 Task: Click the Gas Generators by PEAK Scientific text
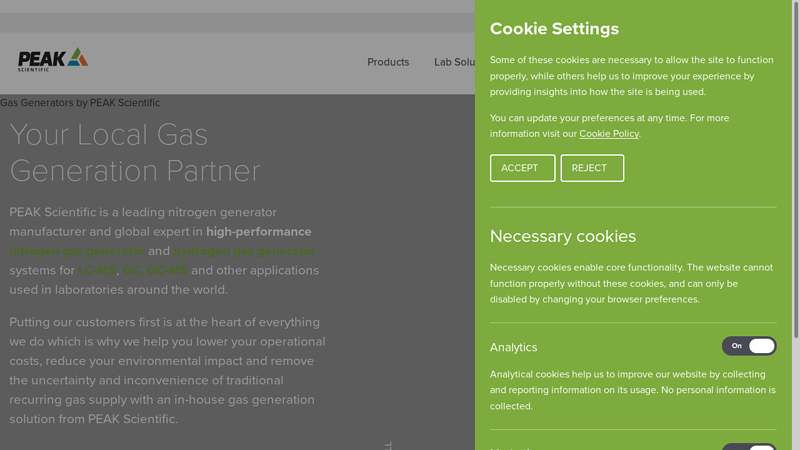[80, 103]
